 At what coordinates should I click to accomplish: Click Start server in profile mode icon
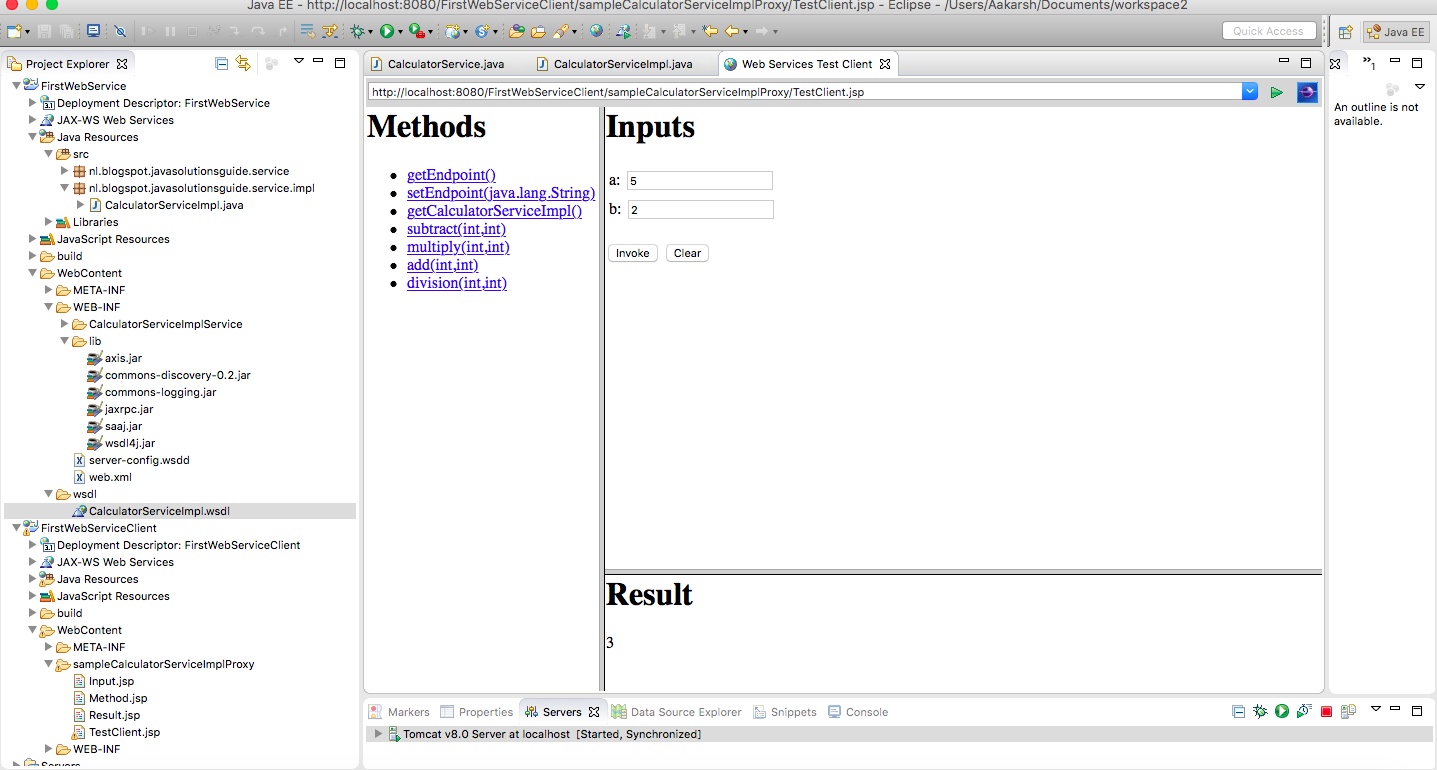click(1304, 711)
